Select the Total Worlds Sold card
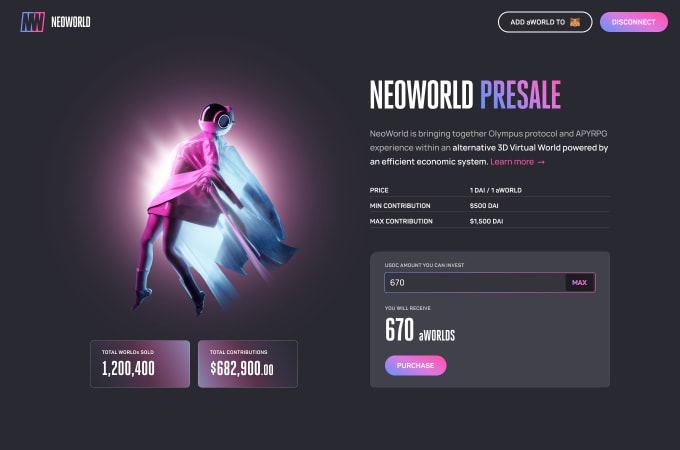 coord(140,364)
